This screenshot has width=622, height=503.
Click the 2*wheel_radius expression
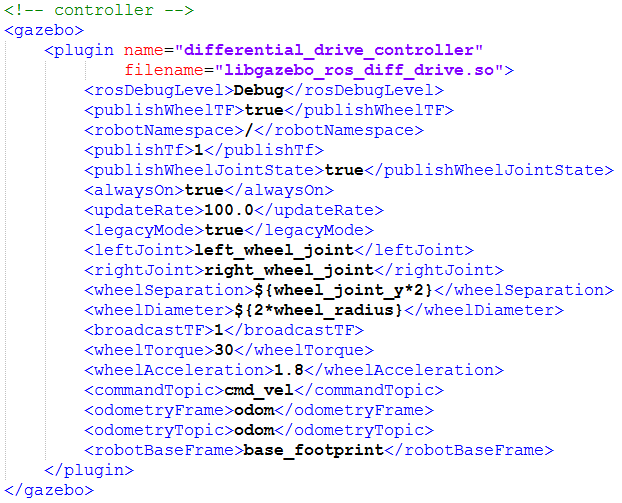point(319,310)
